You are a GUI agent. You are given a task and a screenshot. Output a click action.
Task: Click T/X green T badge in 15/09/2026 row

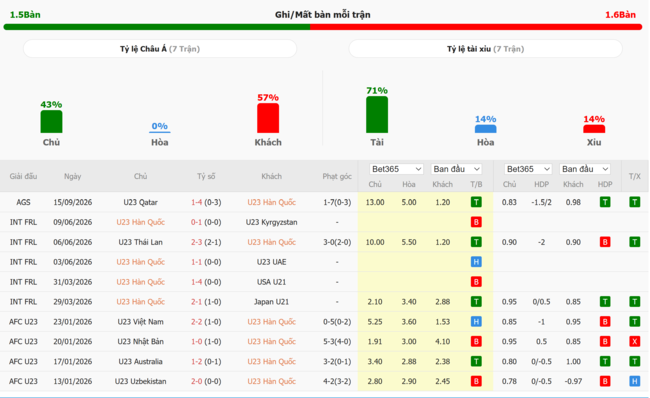point(635,202)
